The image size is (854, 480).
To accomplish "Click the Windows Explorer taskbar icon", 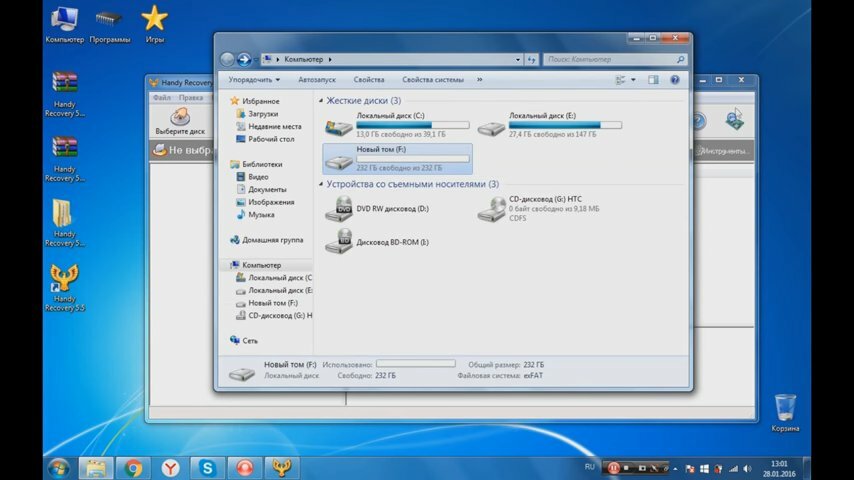I will click(x=96, y=467).
